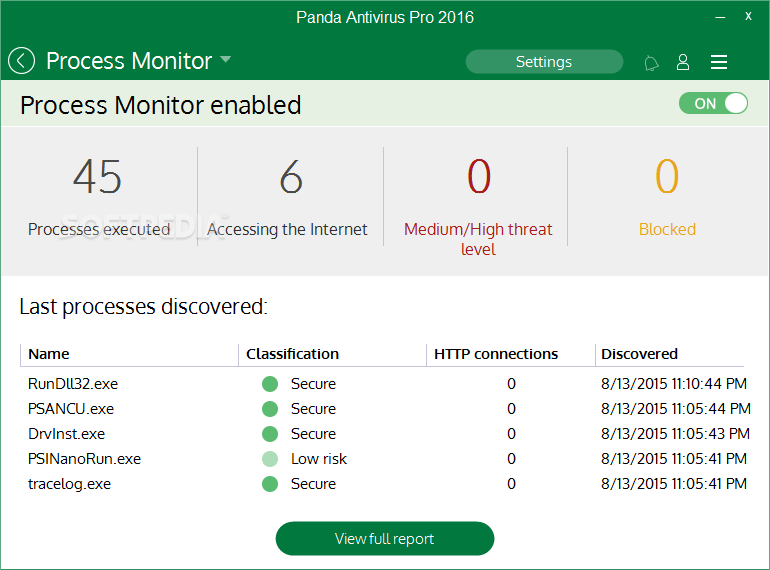Click HTTP connections value for PSANCU.exe
770x570 pixels.
coord(511,408)
